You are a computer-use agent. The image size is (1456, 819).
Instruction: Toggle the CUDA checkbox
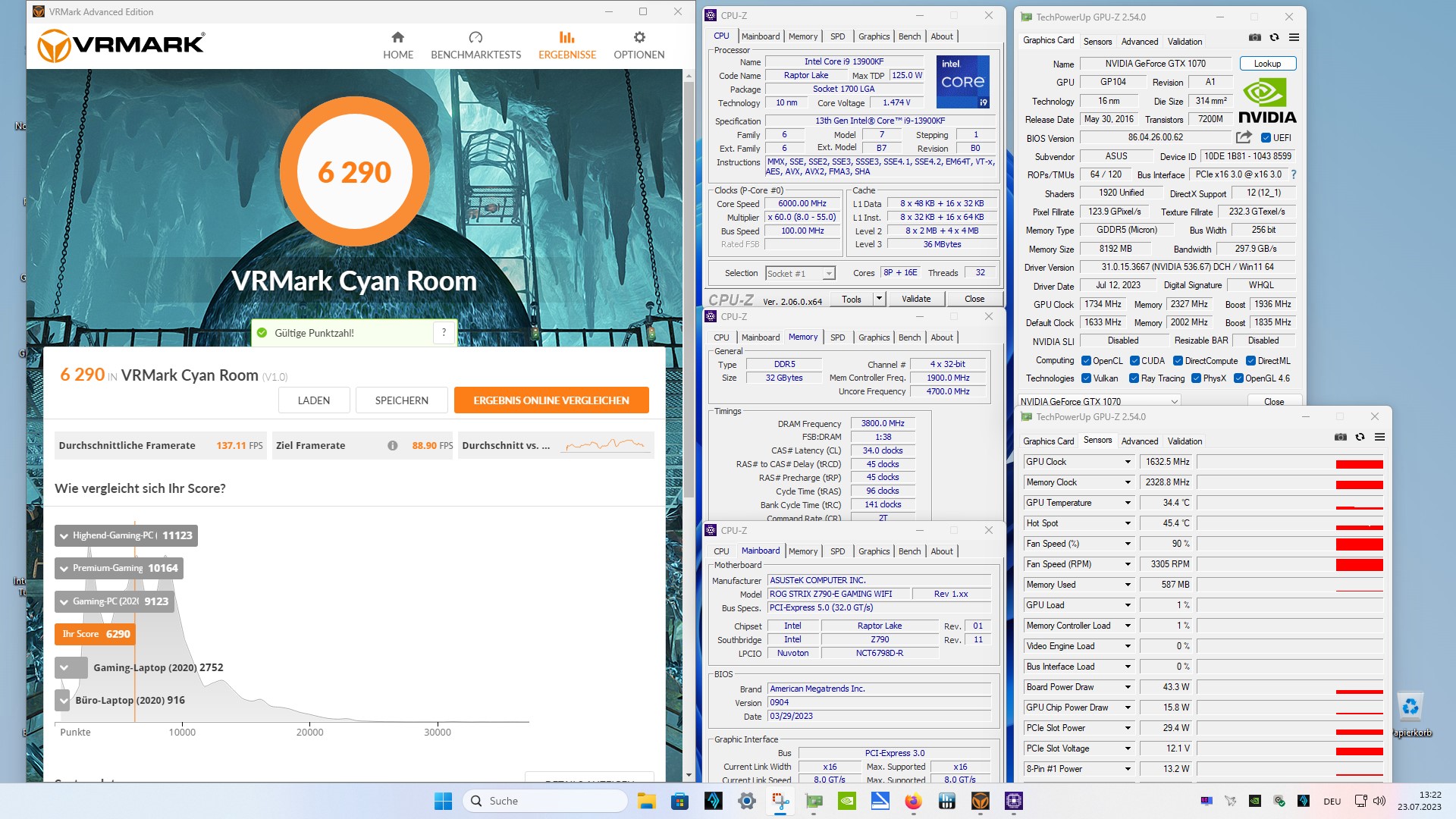point(1134,361)
